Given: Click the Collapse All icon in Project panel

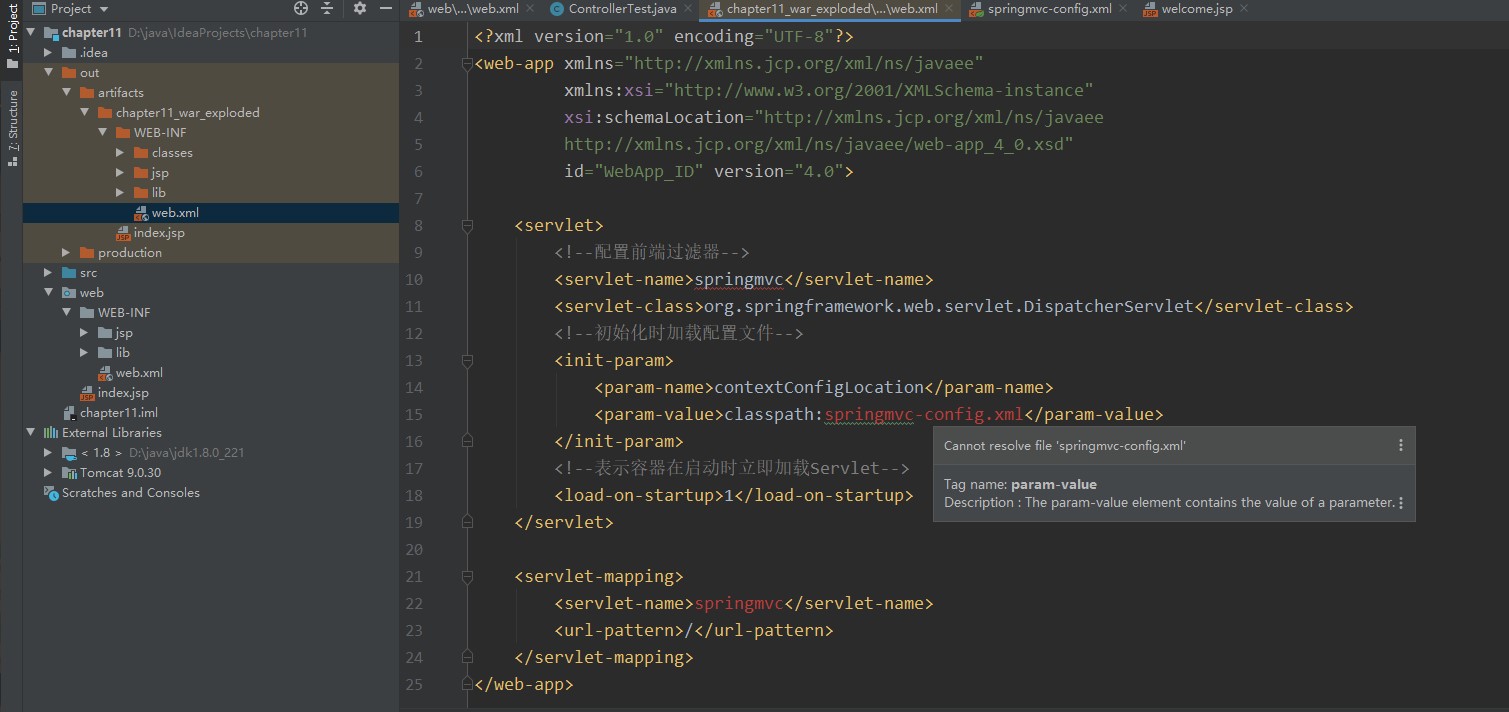Looking at the screenshot, I should tap(327, 8).
